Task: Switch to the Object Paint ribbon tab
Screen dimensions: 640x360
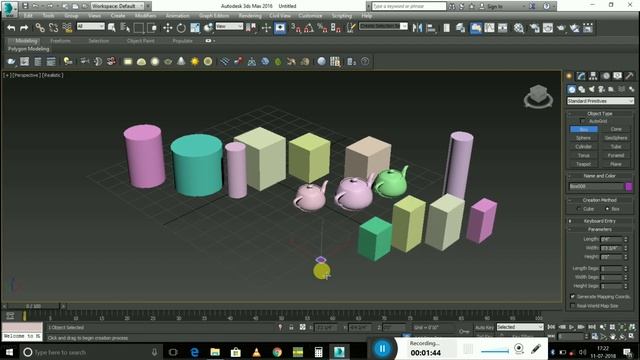Action: click(x=140, y=41)
